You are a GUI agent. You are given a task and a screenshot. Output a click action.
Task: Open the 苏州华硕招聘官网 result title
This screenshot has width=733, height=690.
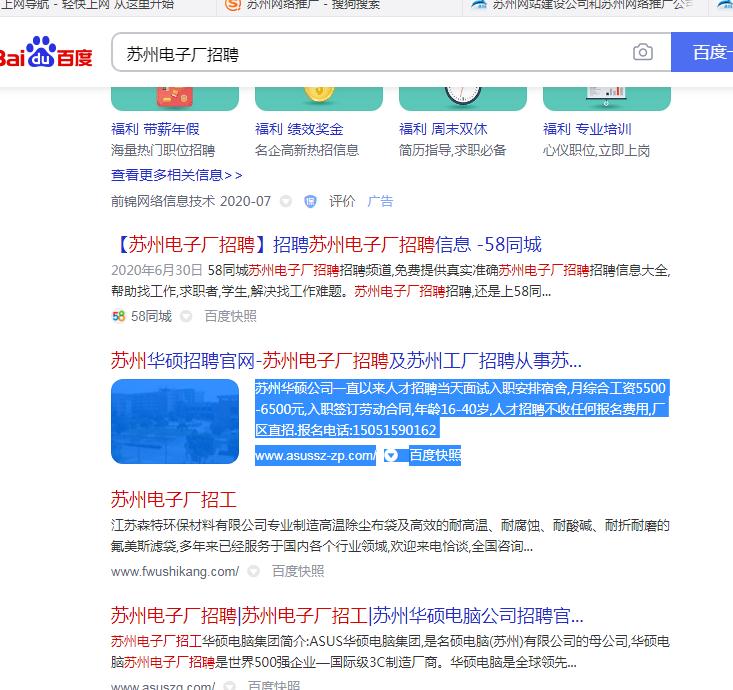pyautogui.click(x=346, y=360)
